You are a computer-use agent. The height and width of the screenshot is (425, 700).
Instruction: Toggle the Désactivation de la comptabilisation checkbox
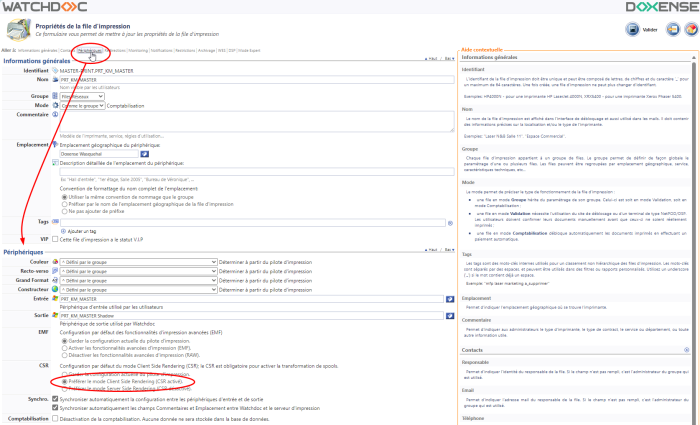[x=54, y=417]
